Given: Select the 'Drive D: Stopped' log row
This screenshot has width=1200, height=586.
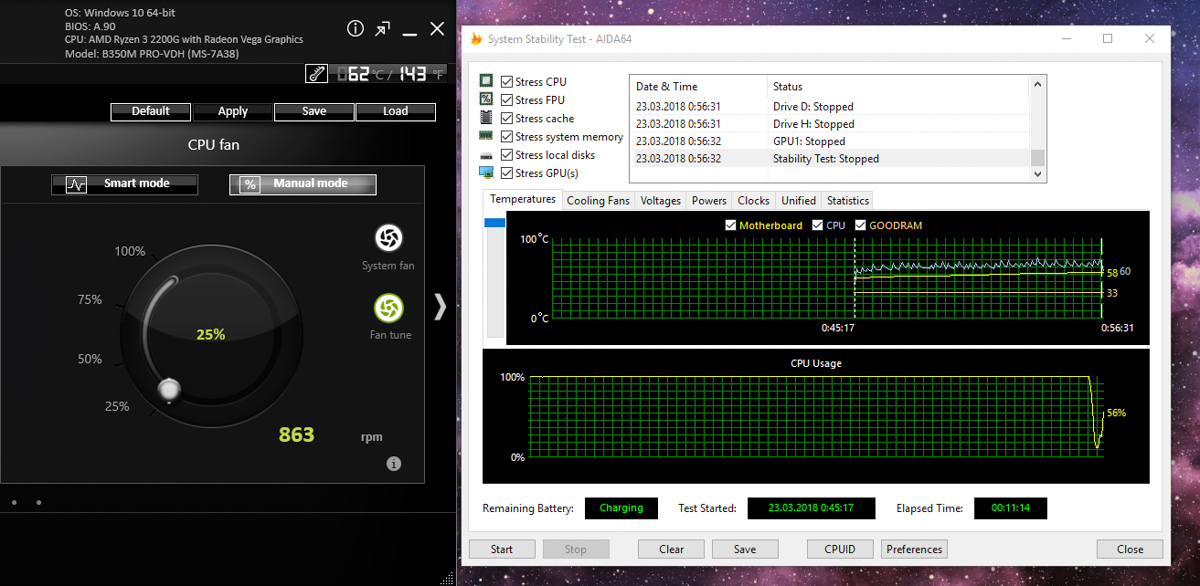Looking at the screenshot, I should pos(830,106).
